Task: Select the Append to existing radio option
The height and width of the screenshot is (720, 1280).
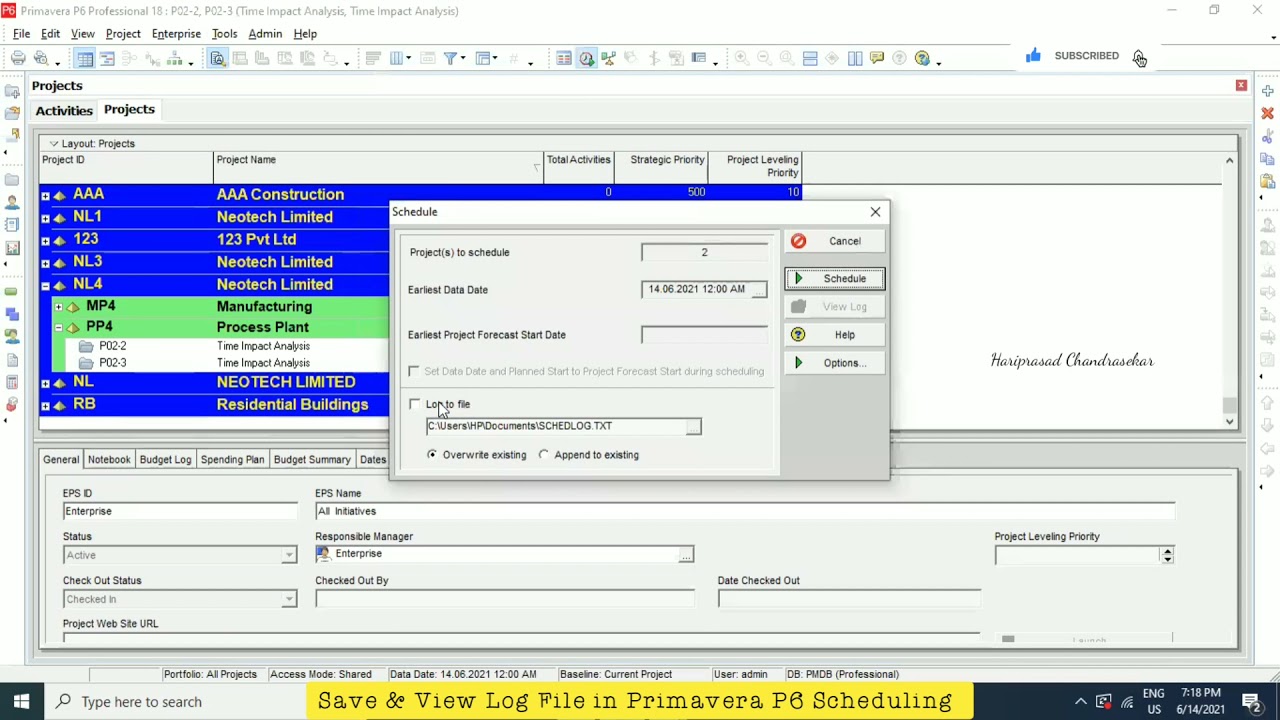Action: [544, 455]
